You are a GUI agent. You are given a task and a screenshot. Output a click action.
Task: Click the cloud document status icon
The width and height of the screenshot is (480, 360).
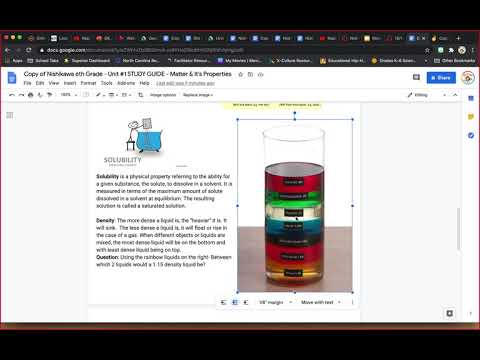point(261,74)
